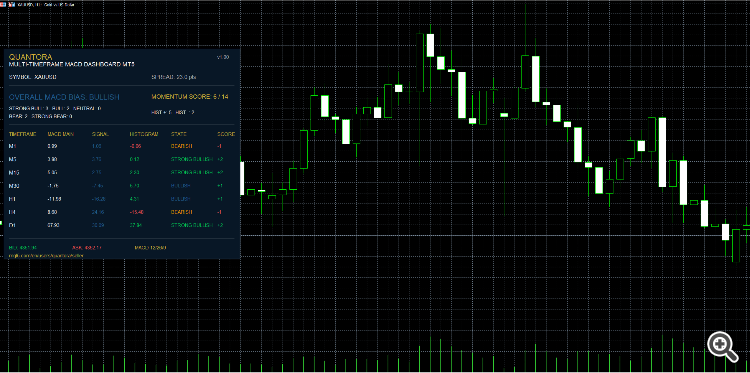Click the MACD 12/26/9 settings label
The width and height of the screenshot is (750, 373).
(x=151, y=248)
